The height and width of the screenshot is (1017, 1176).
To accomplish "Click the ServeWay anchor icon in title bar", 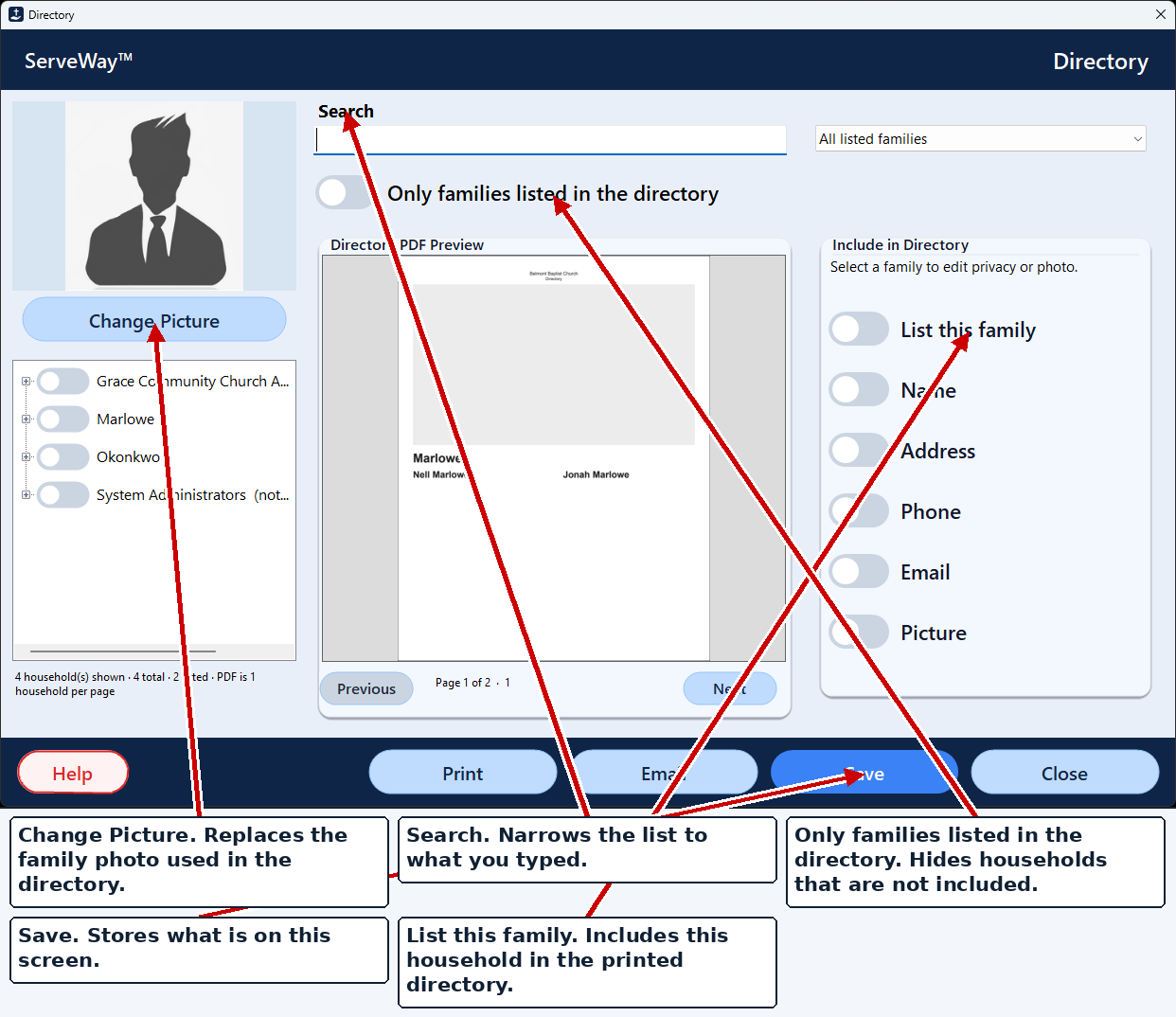I will [16, 14].
